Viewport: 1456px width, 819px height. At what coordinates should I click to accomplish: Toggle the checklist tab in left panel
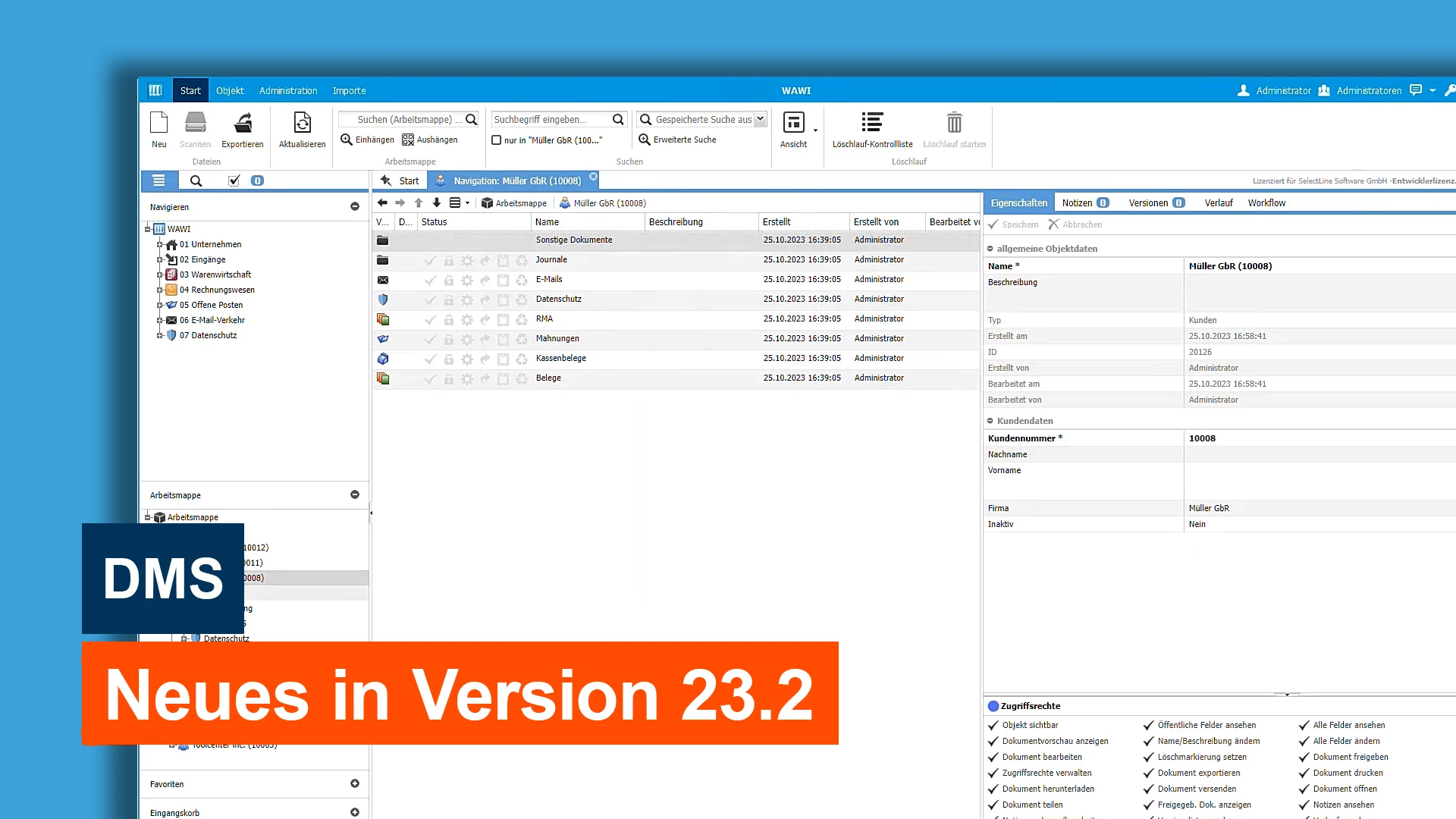(x=234, y=180)
